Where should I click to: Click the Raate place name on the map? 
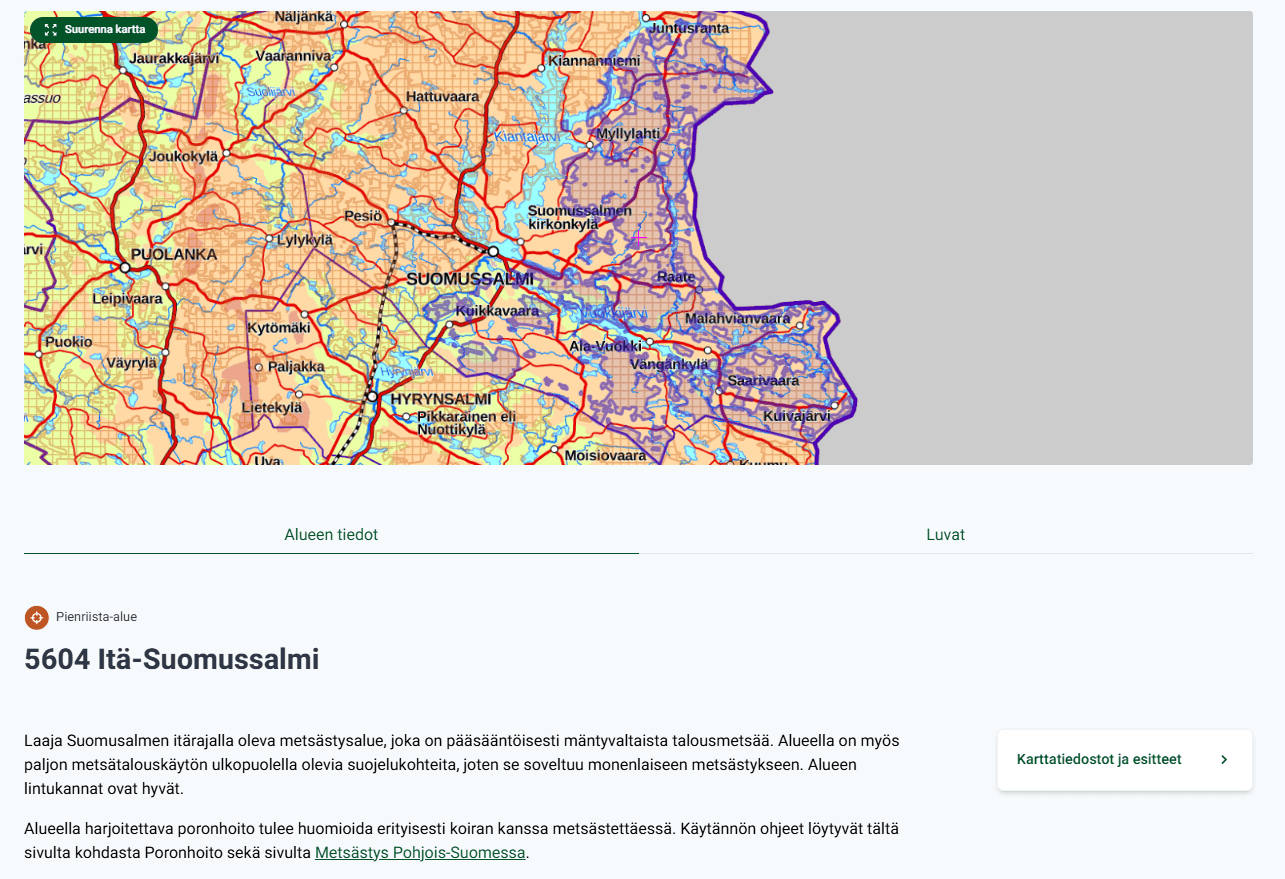[x=676, y=277]
